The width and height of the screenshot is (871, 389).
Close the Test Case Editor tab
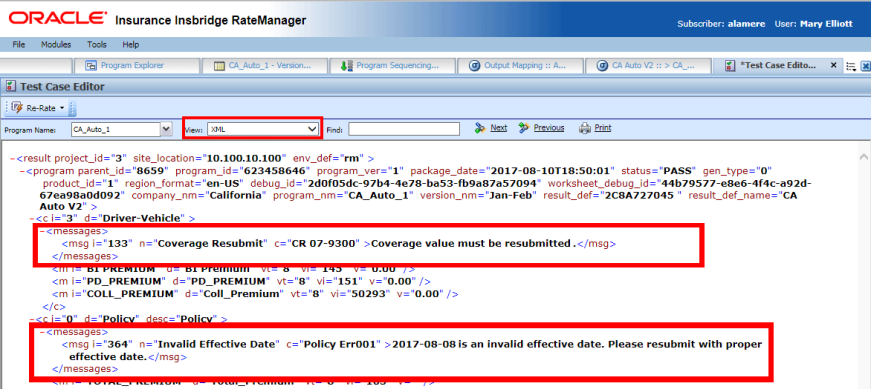[833, 65]
